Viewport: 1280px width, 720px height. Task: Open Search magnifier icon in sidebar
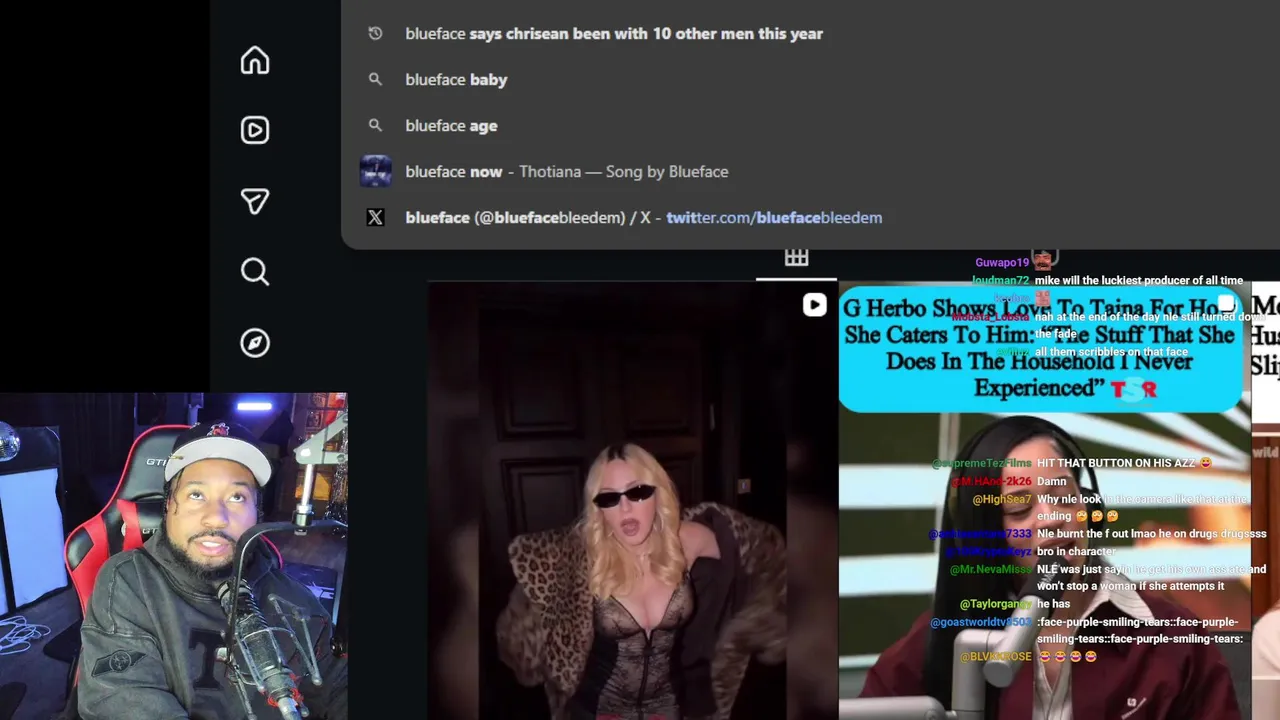tap(255, 272)
